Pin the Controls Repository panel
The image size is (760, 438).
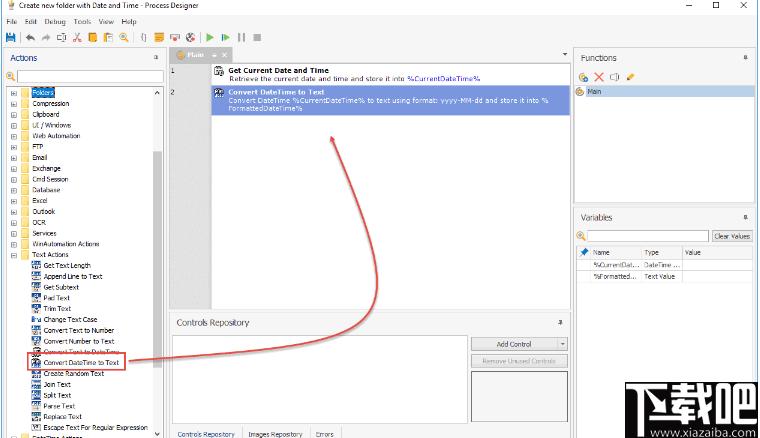tap(560, 323)
